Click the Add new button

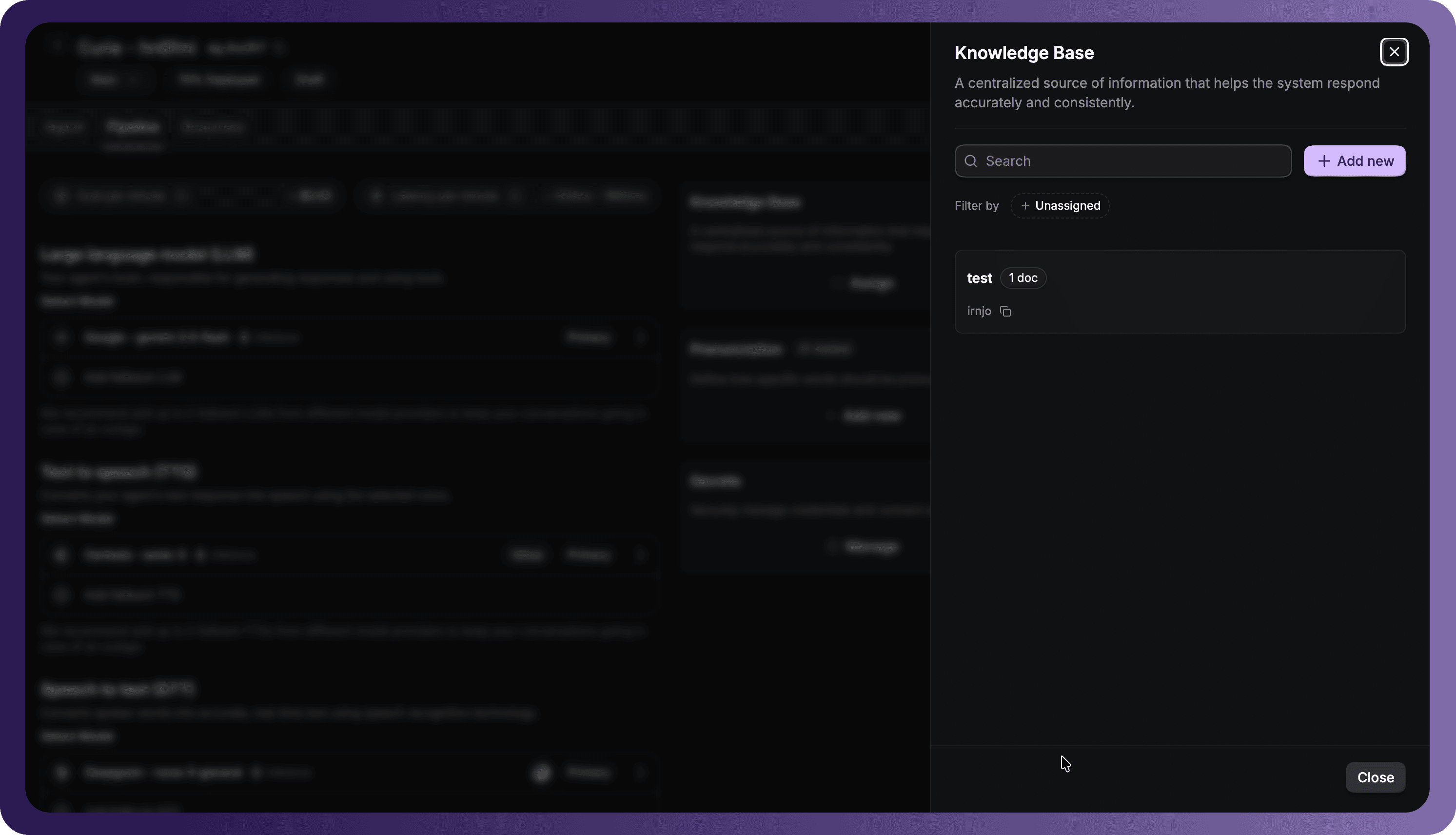pos(1355,161)
